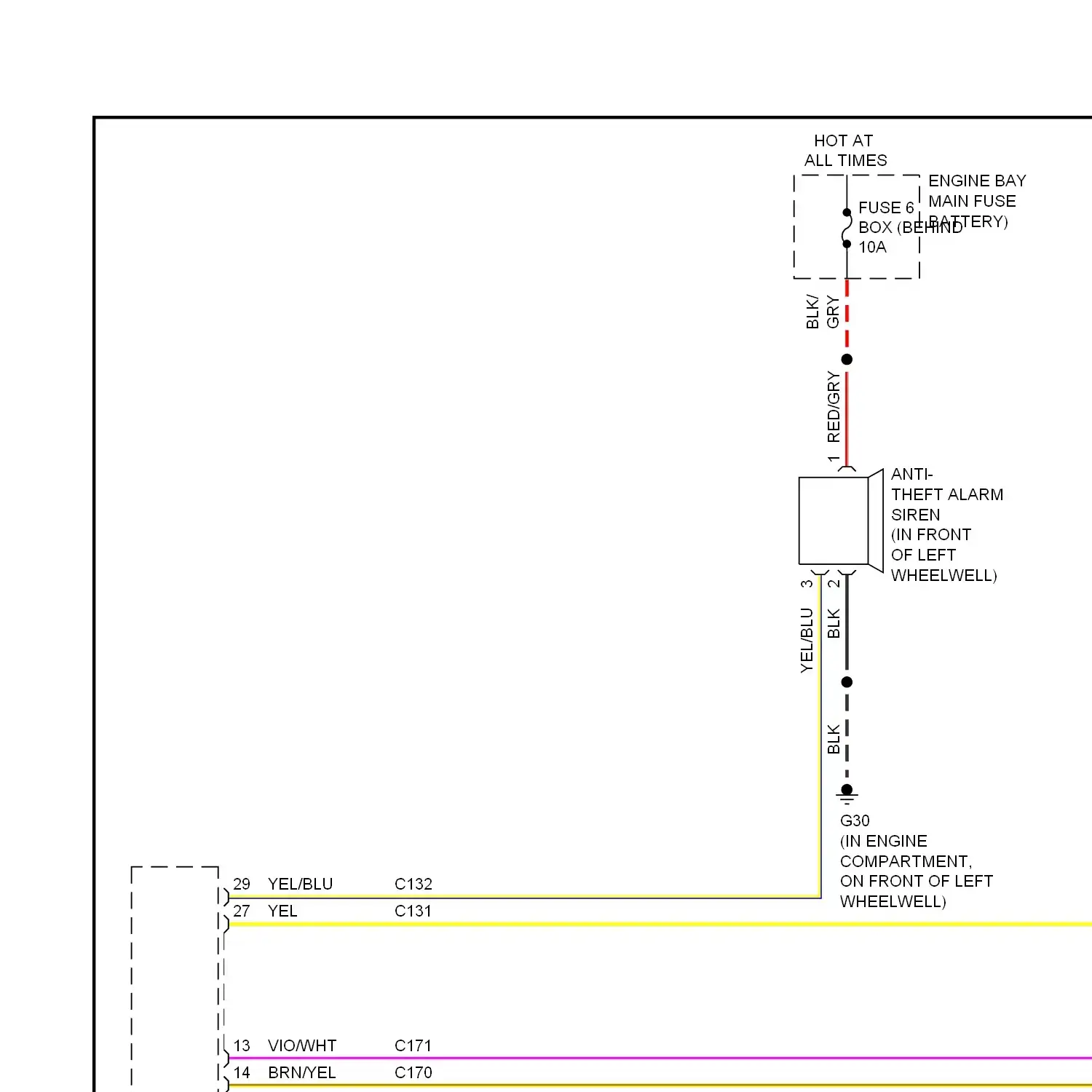Click the IN ENGINE COMPARTMENT location text
The height and width of the screenshot is (1092, 1092).
click(916, 871)
